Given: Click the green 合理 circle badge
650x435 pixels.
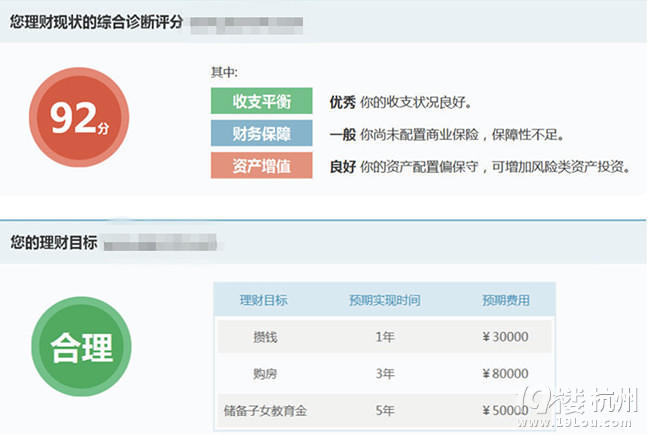Looking at the screenshot, I should [80, 345].
